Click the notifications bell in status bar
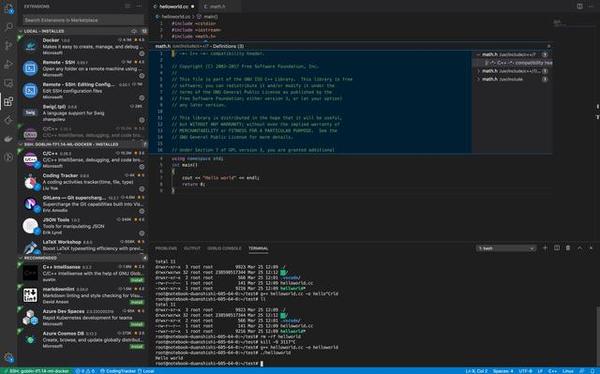 click(x=592, y=371)
